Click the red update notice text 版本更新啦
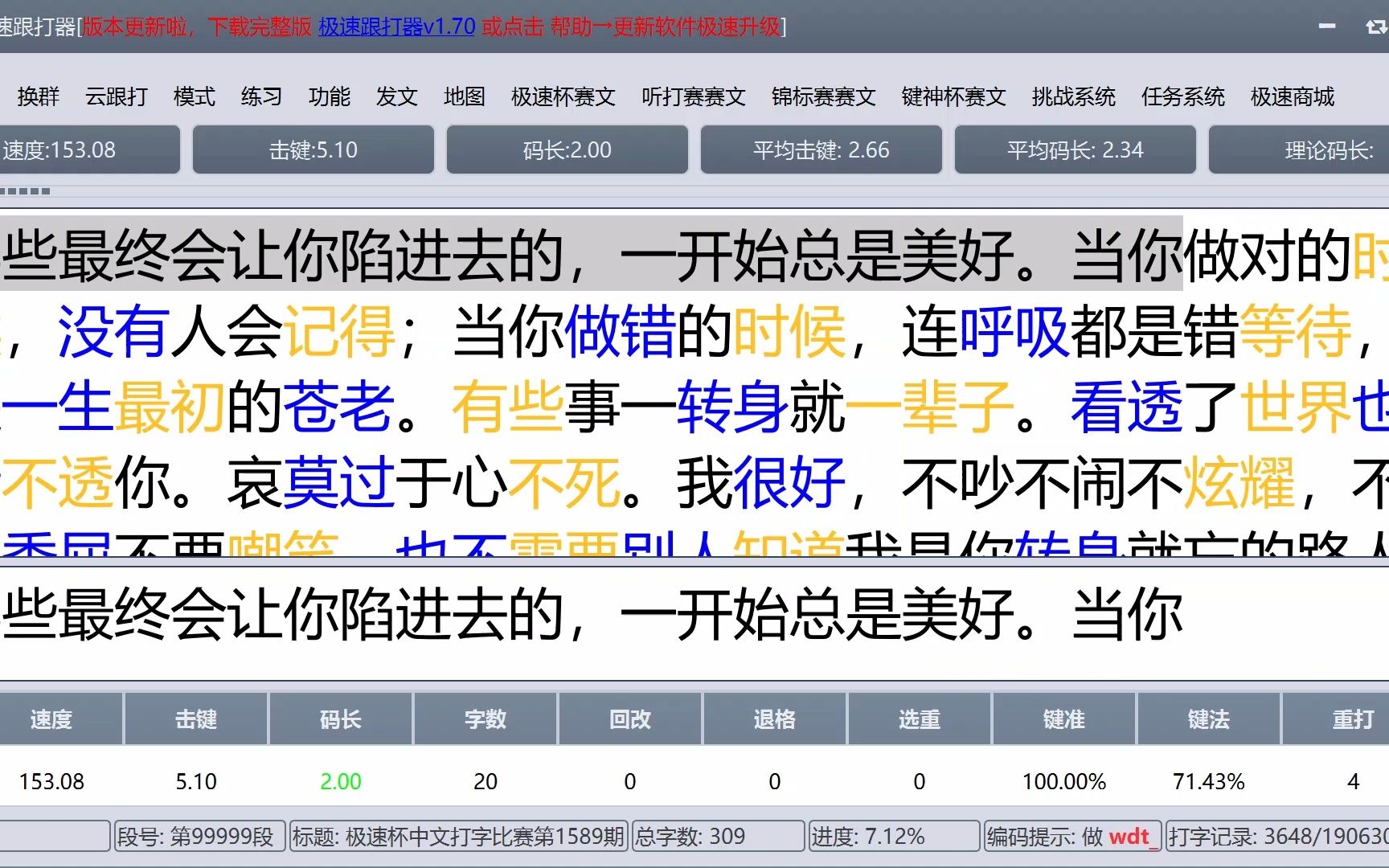Screen dimensions: 1389x868 coord(135,27)
